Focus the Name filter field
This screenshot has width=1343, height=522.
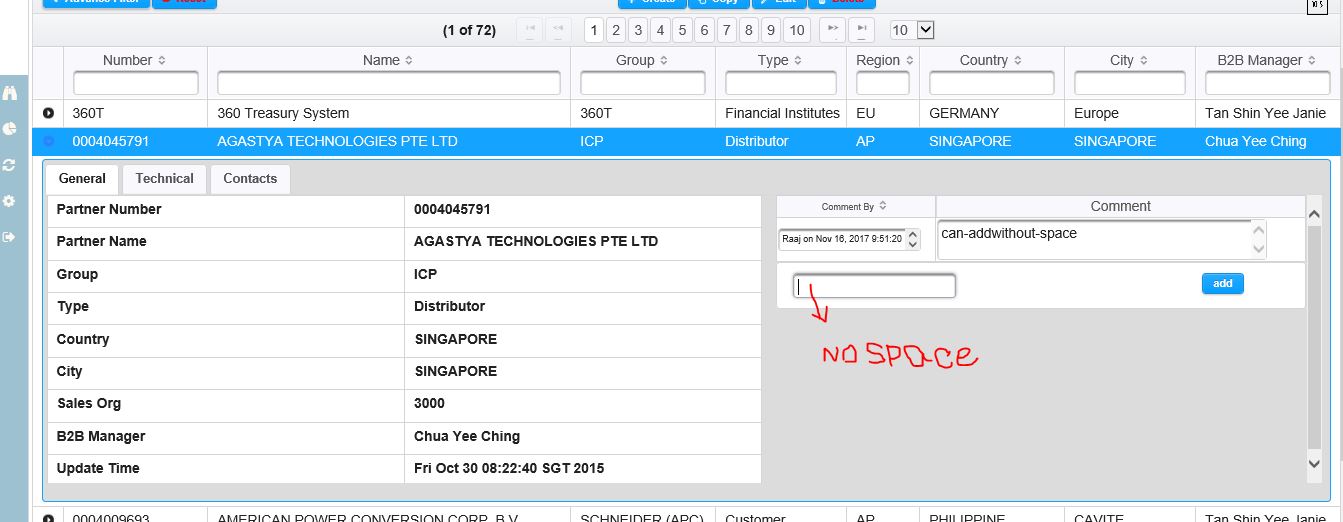pyautogui.click(x=389, y=82)
